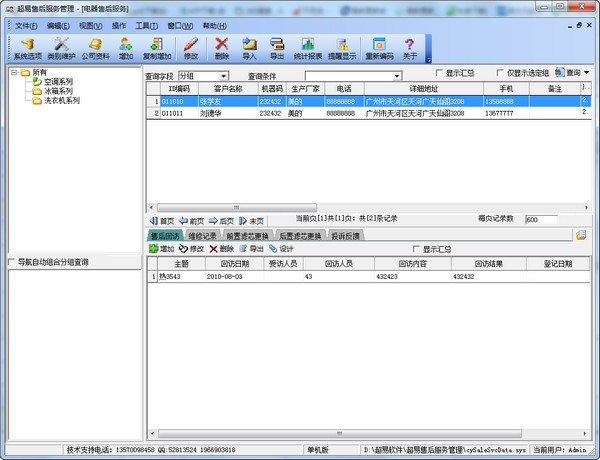Click the 重新编码 toolbar icon
The height and width of the screenshot is (460, 600).
378,48
